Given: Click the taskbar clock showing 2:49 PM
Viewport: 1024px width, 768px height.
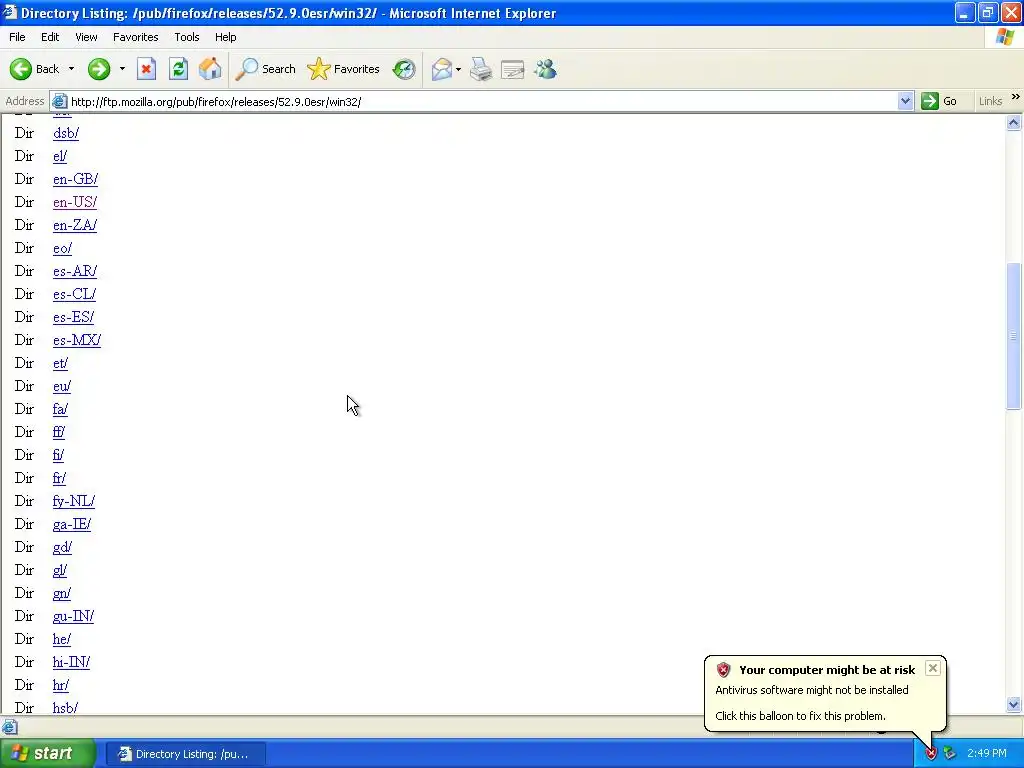Looking at the screenshot, I should click(987, 754).
